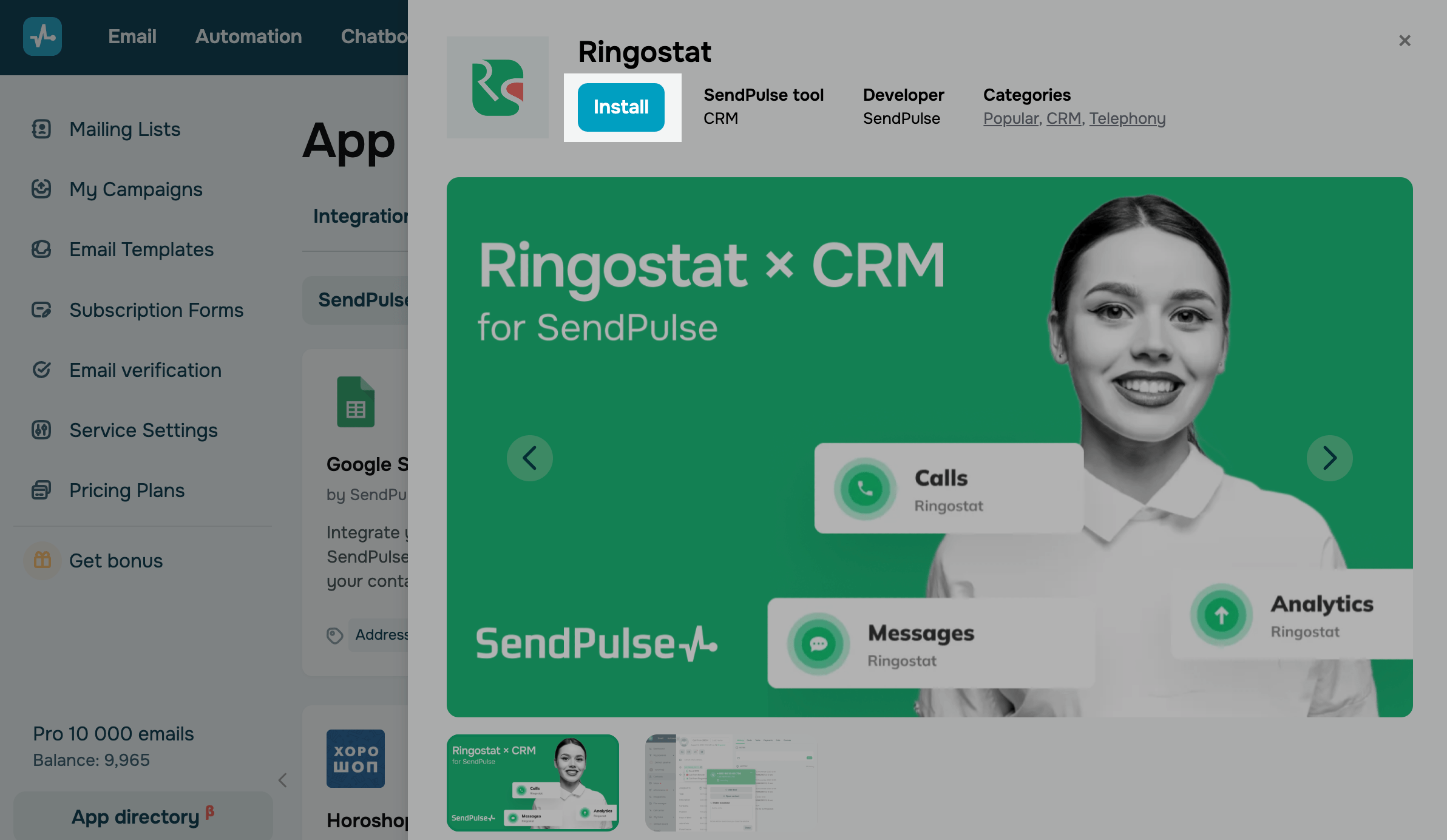Image resolution: width=1447 pixels, height=840 pixels.
Task: Collapse the sidebar with the chevron
Action: pyautogui.click(x=282, y=780)
